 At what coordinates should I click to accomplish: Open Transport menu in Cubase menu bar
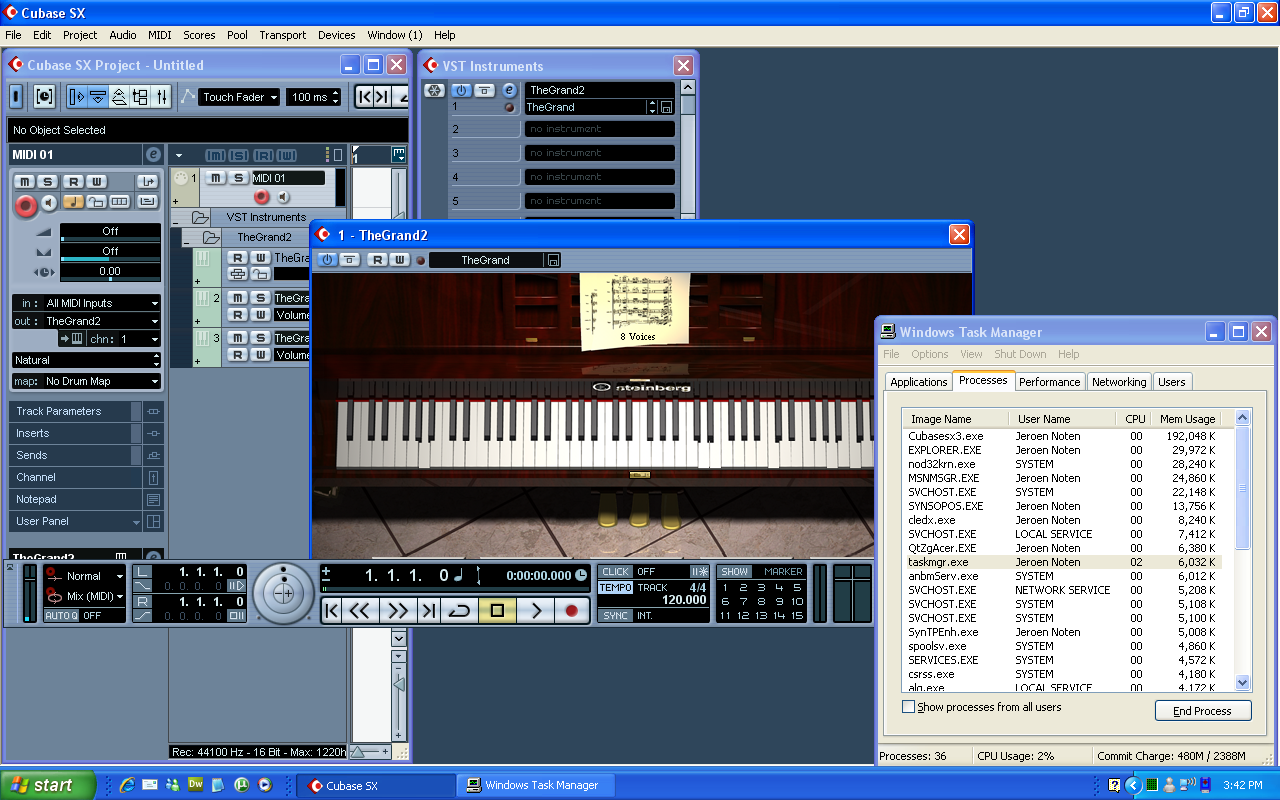coord(283,35)
